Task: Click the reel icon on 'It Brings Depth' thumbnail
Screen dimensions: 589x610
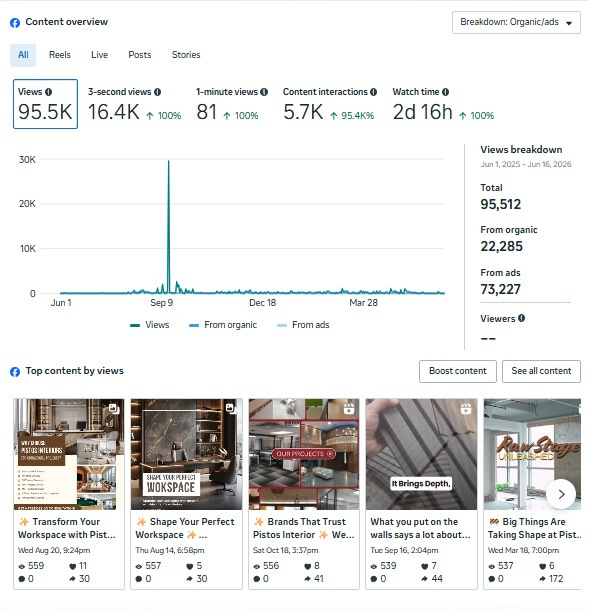Action: [x=466, y=408]
